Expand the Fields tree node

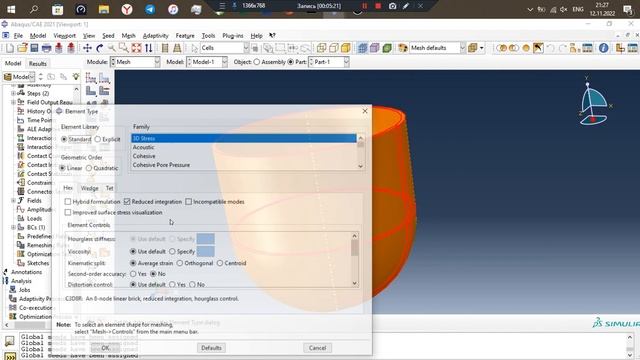click(13, 200)
